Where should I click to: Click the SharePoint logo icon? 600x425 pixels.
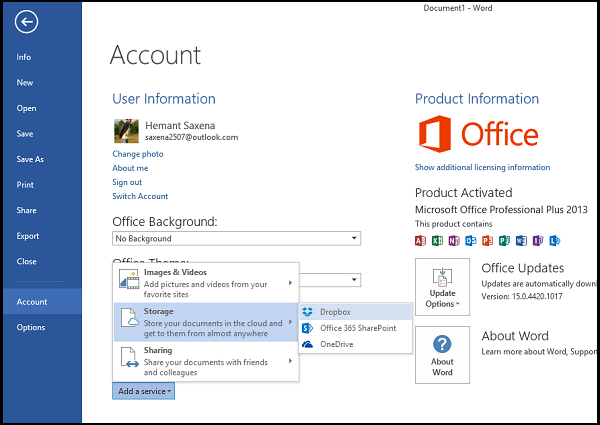click(307, 328)
